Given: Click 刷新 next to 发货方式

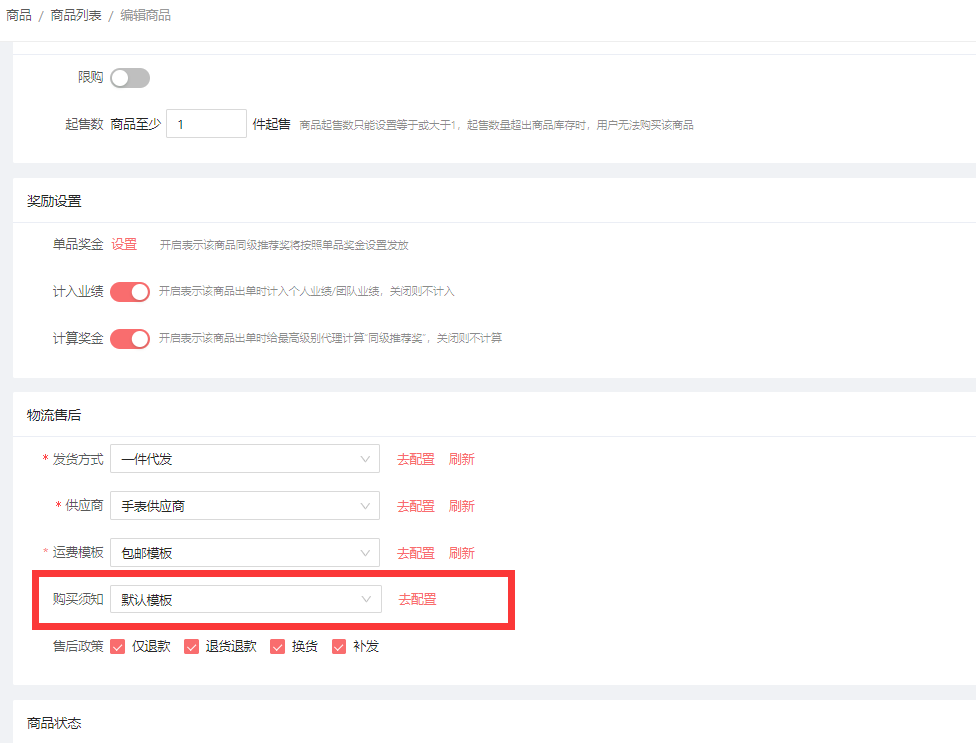Looking at the screenshot, I should [461, 459].
